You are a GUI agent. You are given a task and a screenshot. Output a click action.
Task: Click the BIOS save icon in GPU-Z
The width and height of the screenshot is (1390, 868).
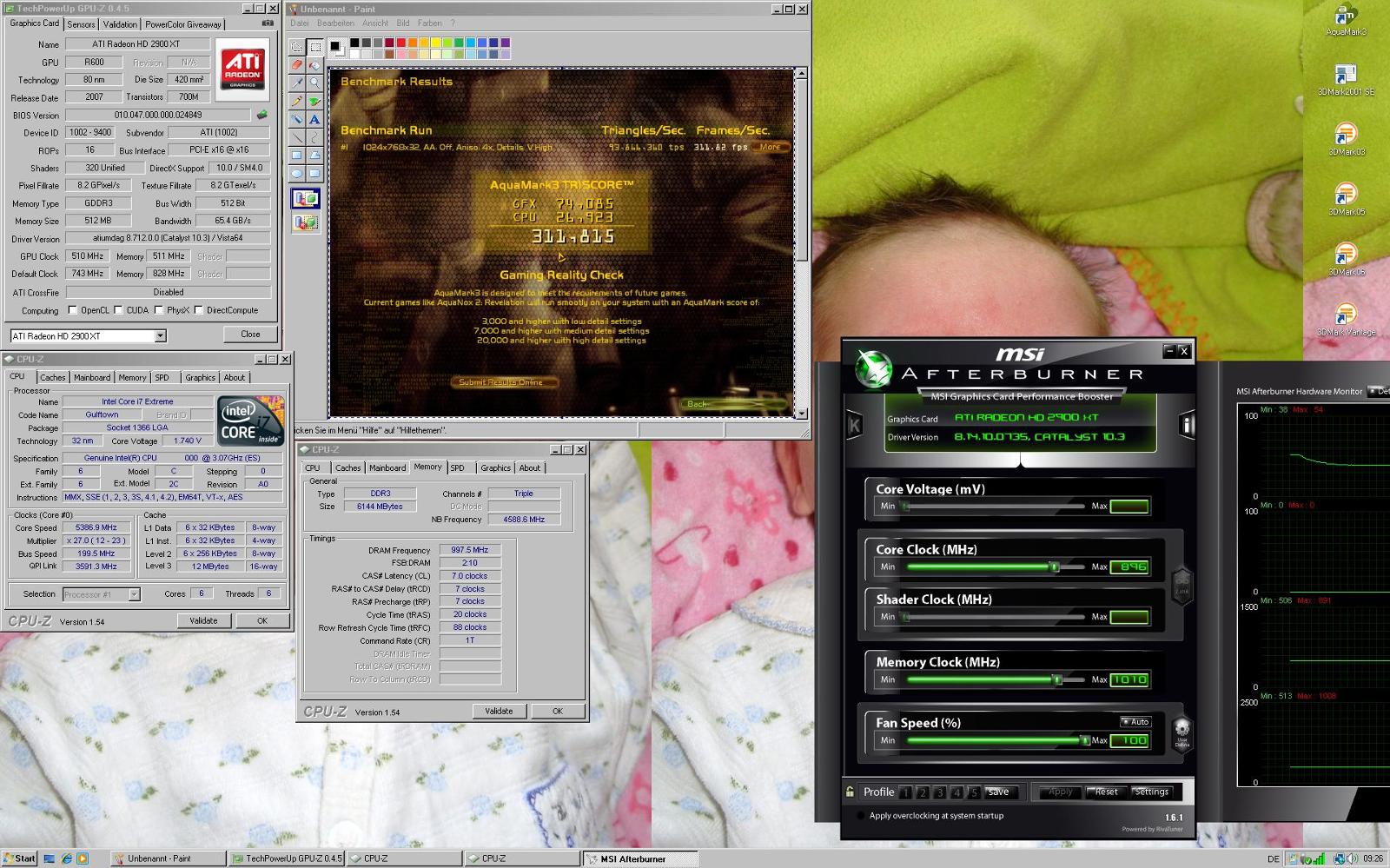pos(261,115)
